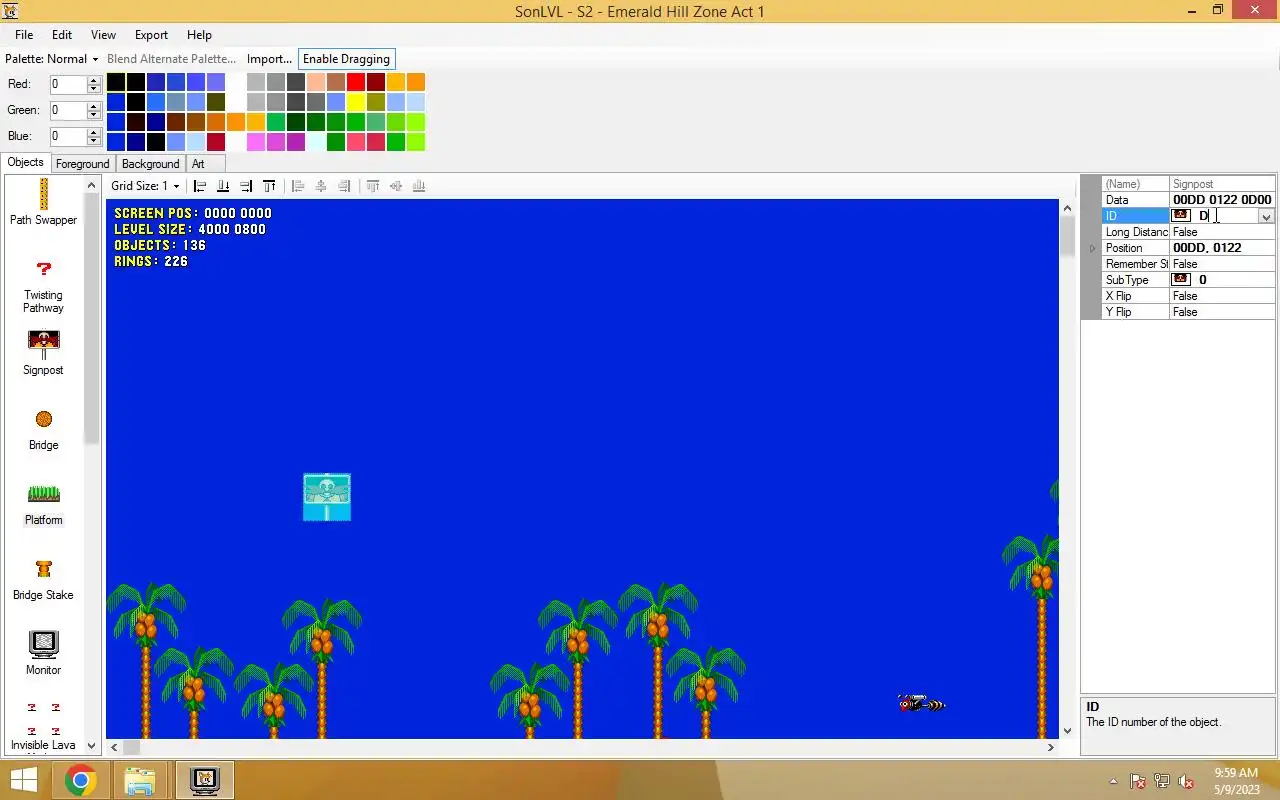
Task: Click the ID property object thumbnail
Action: [1181, 216]
